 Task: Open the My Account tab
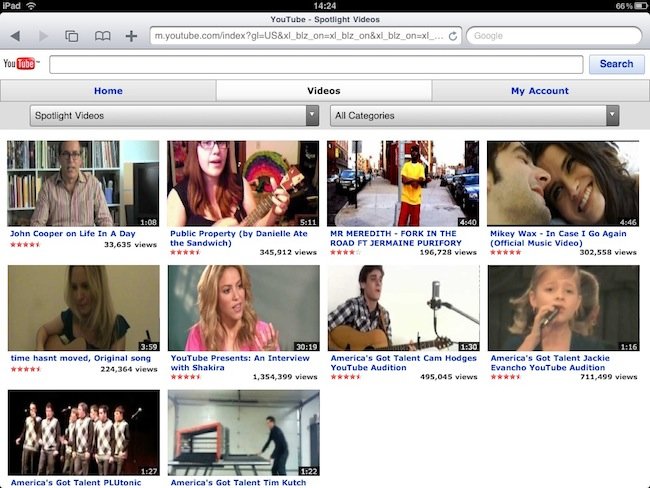pyautogui.click(x=540, y=91)
